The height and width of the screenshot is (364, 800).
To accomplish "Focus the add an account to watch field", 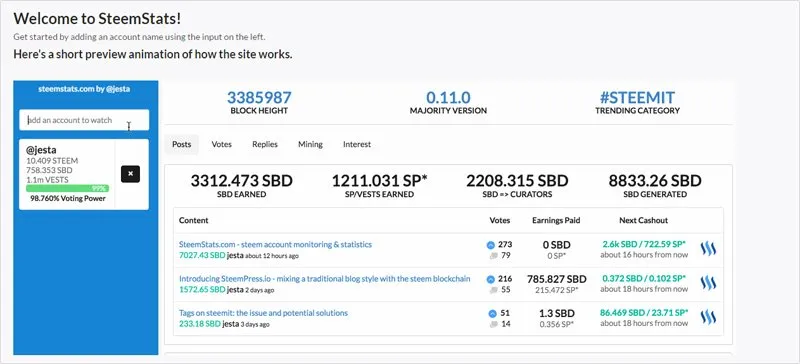I will pos(84,120).
